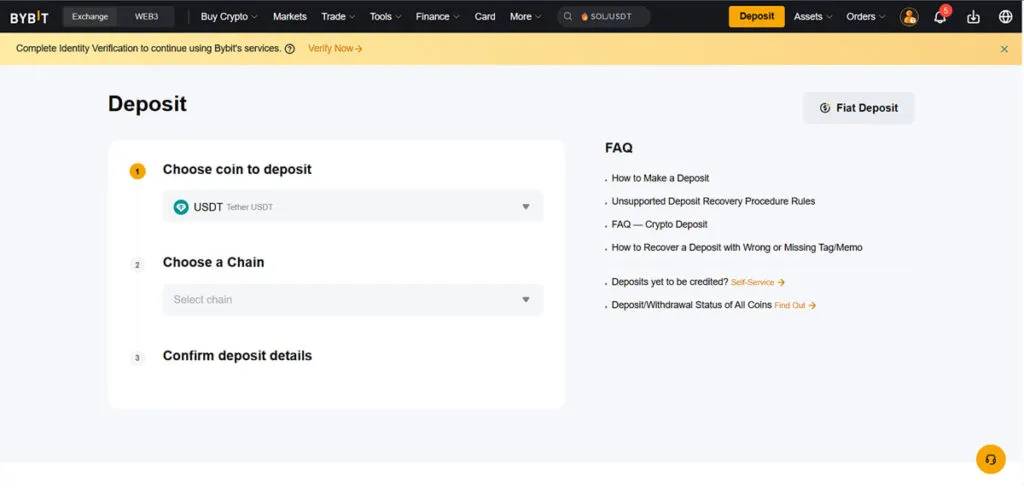Expand the Finance menu
The image size is (1024, 488).
click(438, 17)
